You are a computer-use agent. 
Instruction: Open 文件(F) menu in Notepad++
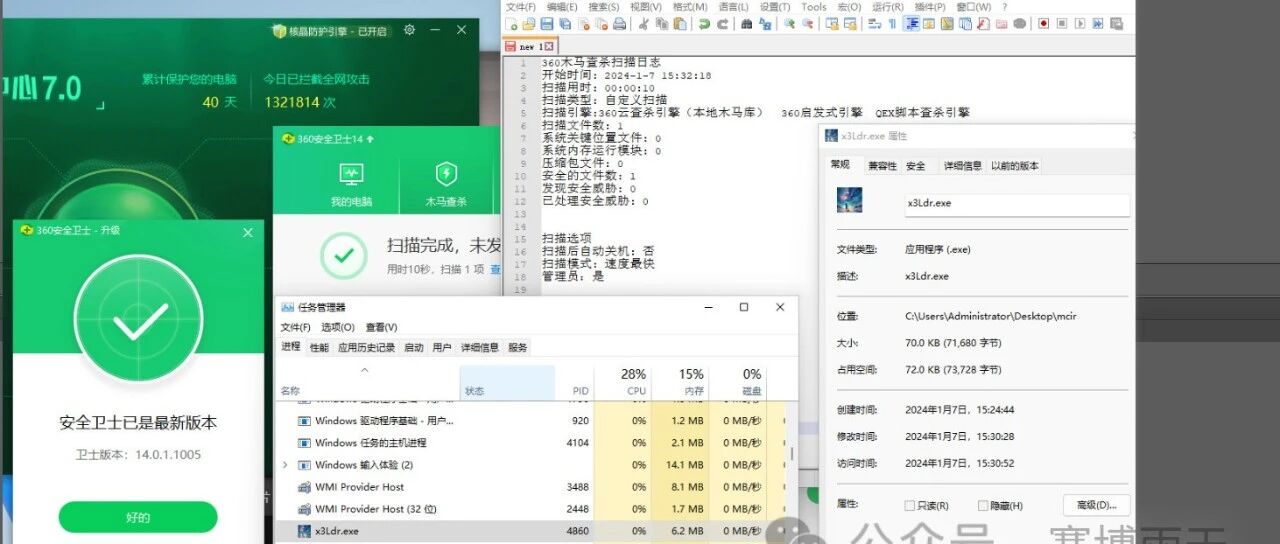coord(520,6)
